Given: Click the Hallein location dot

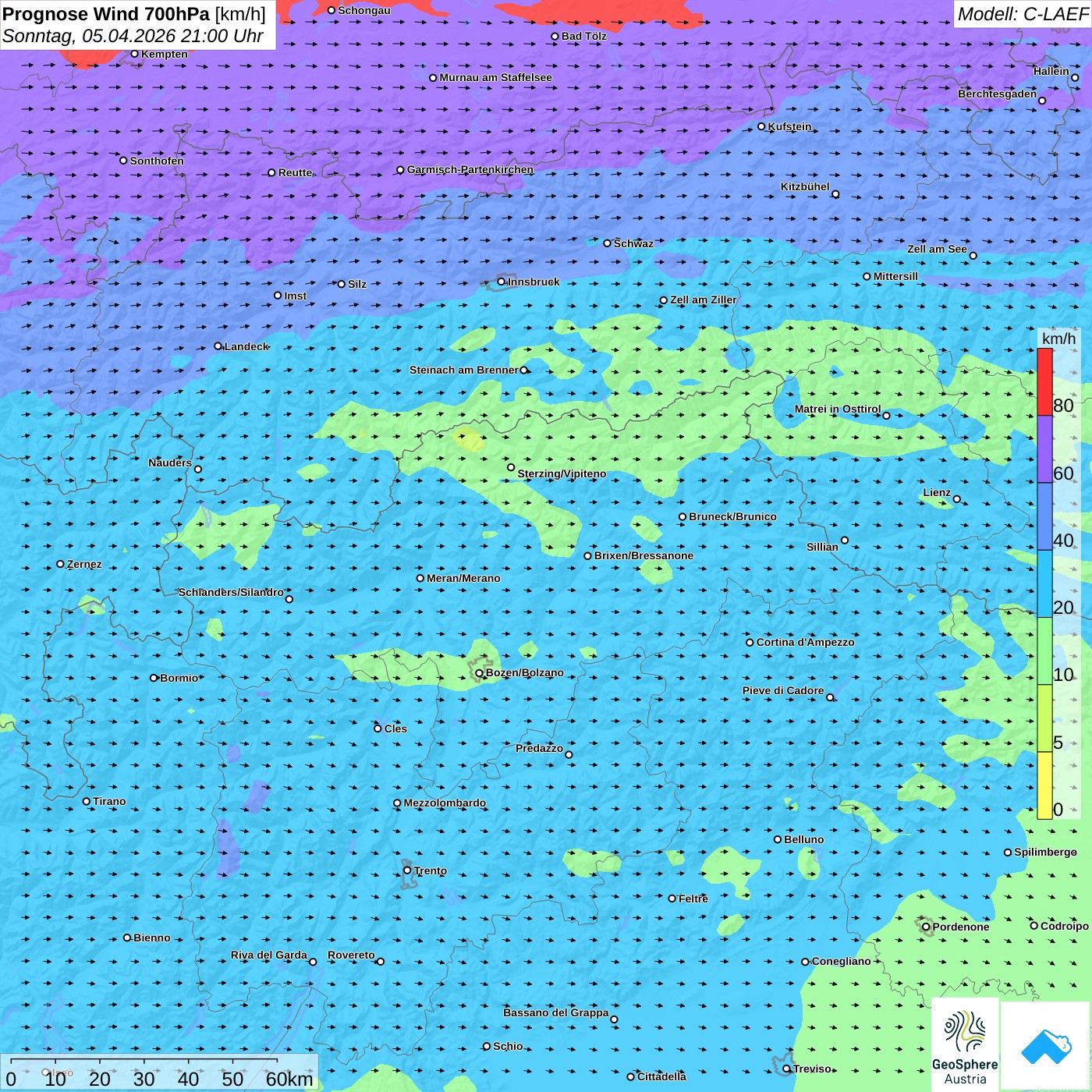Looking at the screenshot, I should (1075, 77).
